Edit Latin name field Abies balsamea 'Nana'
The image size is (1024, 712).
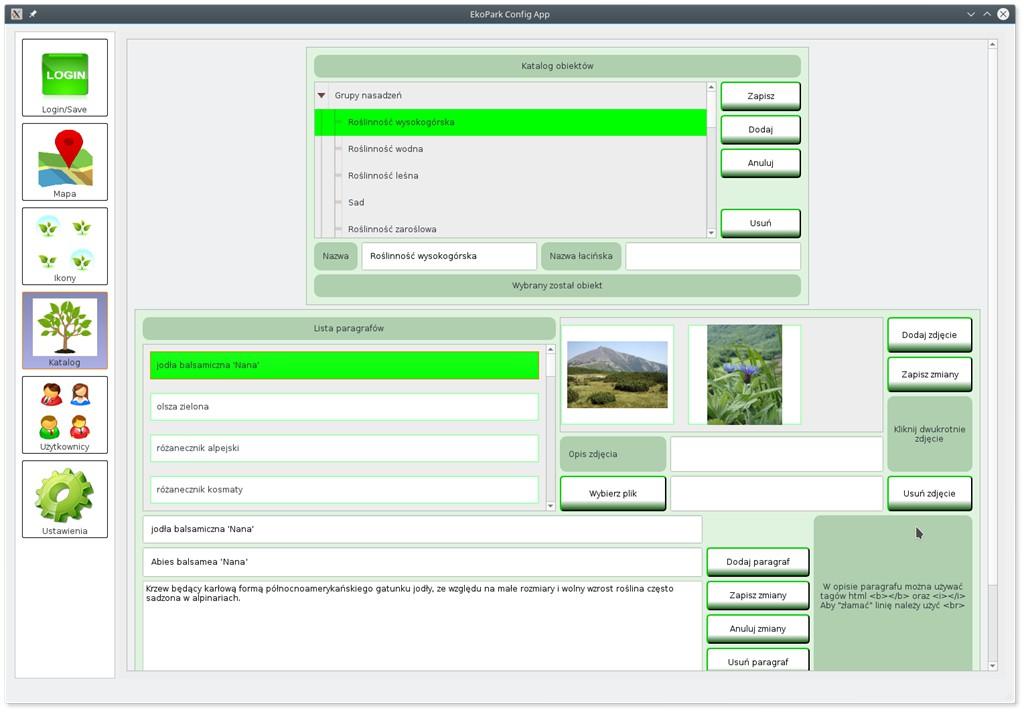[423, 562]
